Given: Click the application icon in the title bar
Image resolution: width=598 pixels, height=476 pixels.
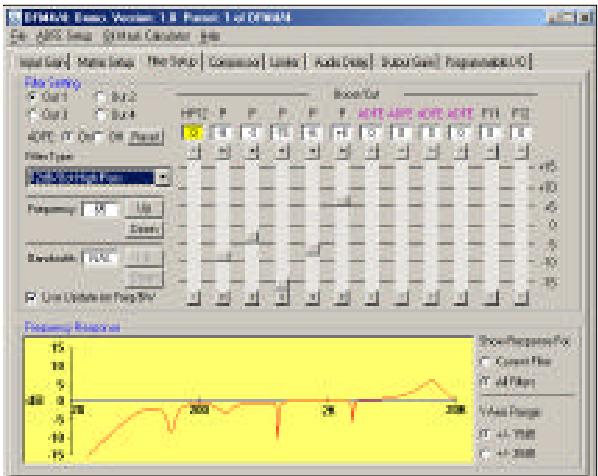Looking at the screenshot, I should tap(14, 18).
